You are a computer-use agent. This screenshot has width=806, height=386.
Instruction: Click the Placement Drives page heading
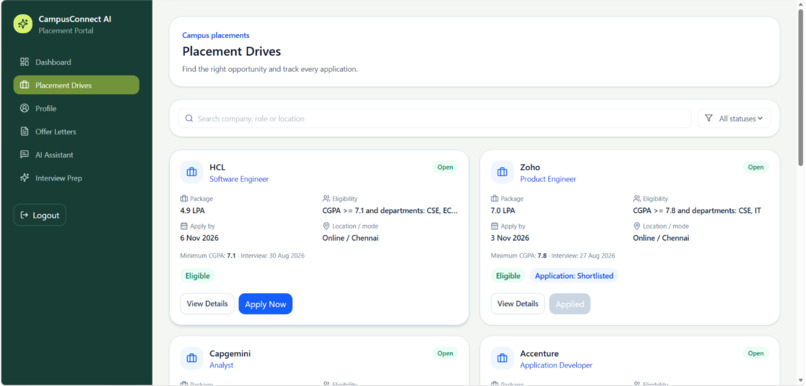pyautogui.click(x=231, y=51)
